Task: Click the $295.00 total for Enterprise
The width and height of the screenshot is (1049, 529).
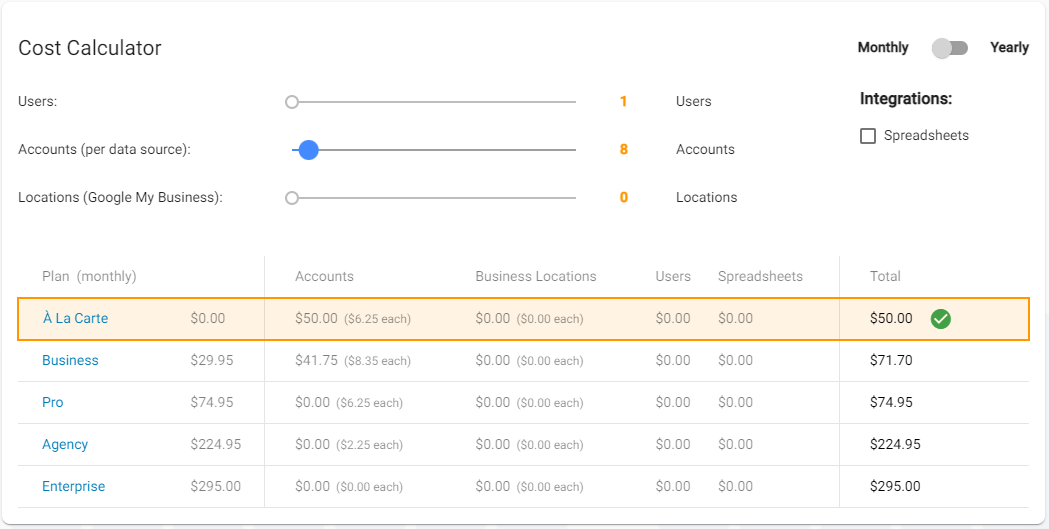Action: click(x=895, y=487)
